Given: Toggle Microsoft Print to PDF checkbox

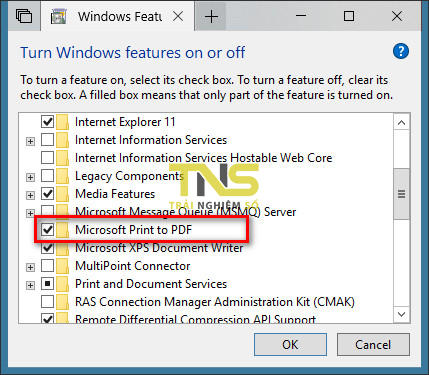Looking at the screenshot, I should coord(47,229).
